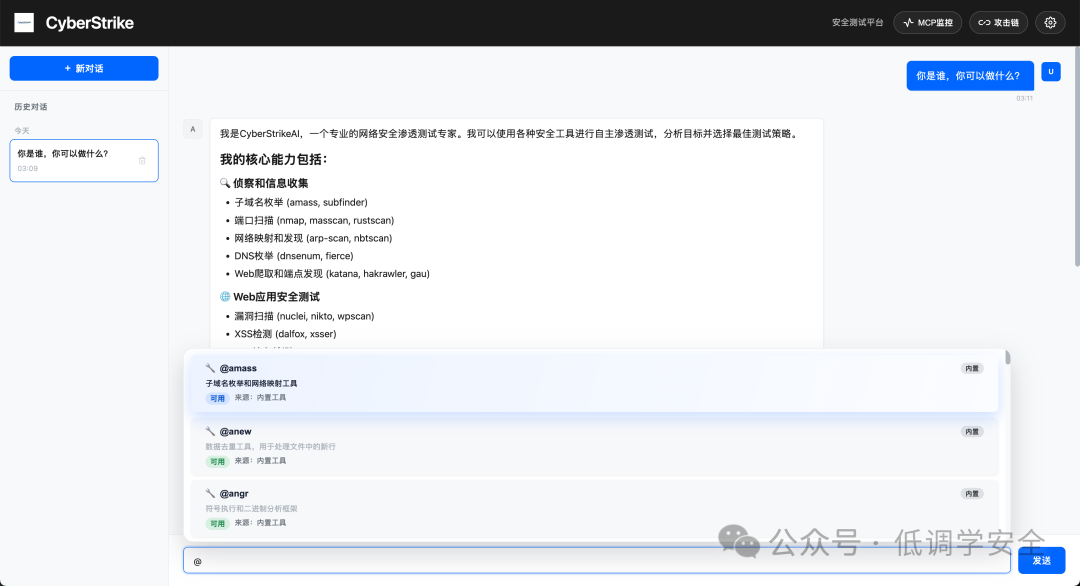Click the 可用 status tag for @angr
Screen dimensions: 1080x586
coord(218,523)
